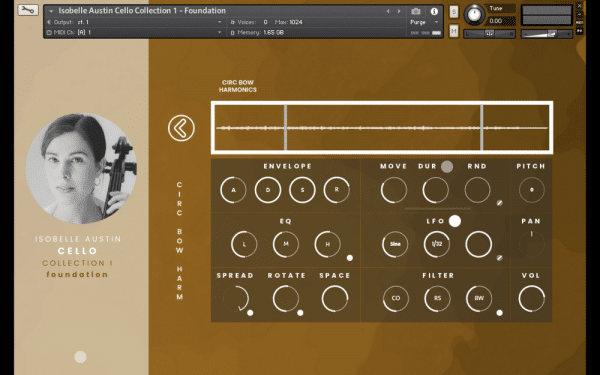Viewport: 600px width, 375px height.
Task: Click the Filter CO cutoff knob
Action: click(396, 298)
